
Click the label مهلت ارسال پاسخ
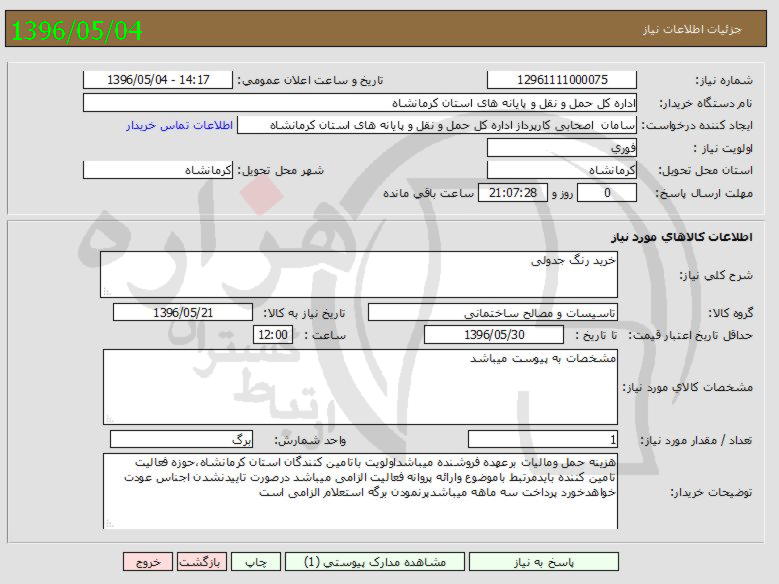[704, 193]
